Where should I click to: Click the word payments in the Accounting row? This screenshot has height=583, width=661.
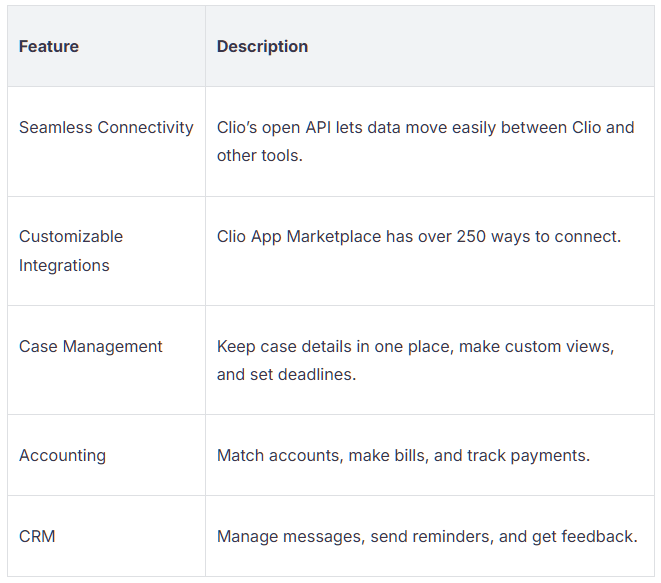550,456
